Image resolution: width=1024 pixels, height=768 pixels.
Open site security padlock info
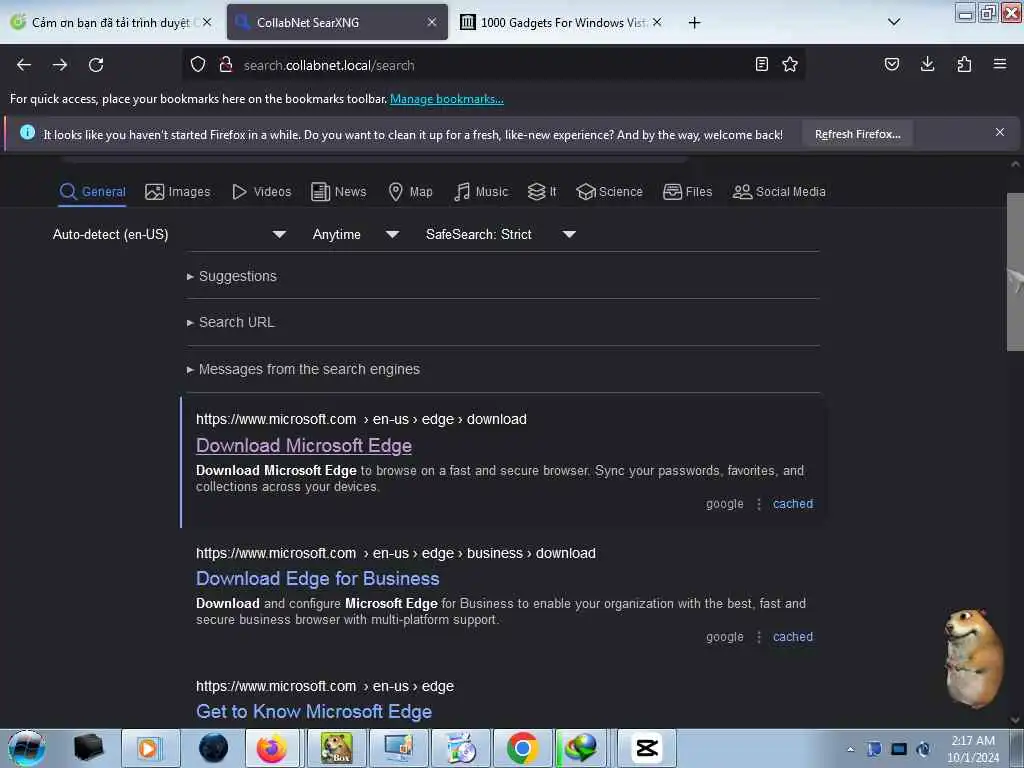(226, 64)
